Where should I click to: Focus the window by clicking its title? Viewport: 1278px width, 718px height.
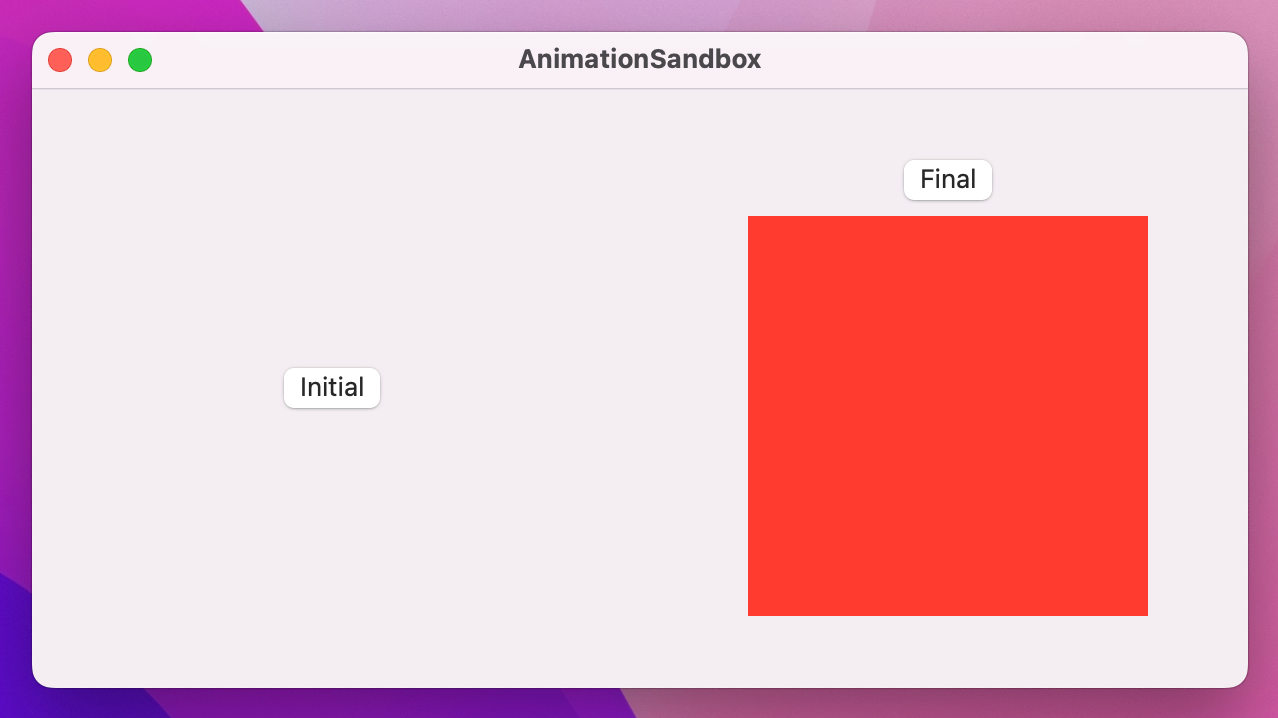point(639,60)
